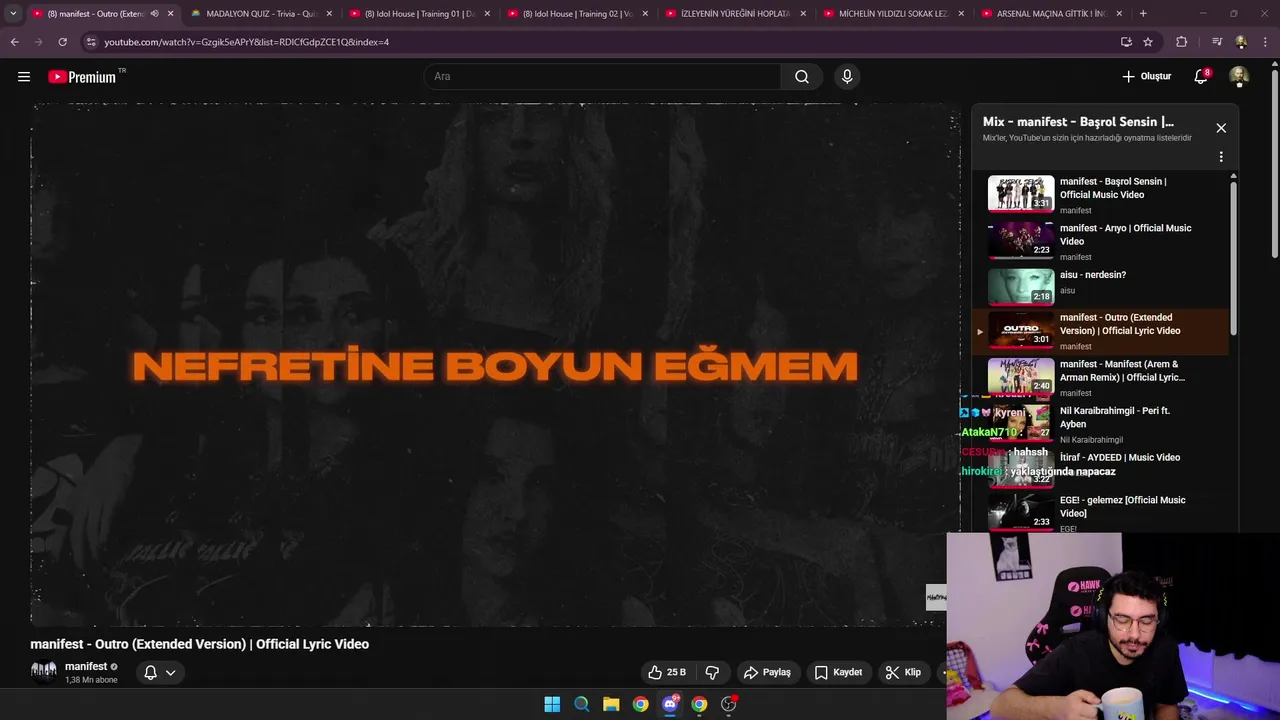
Task: Play Nil Karaibrahimgil - Peri item
Action: pyautogui.click(x=1100, y=424)
